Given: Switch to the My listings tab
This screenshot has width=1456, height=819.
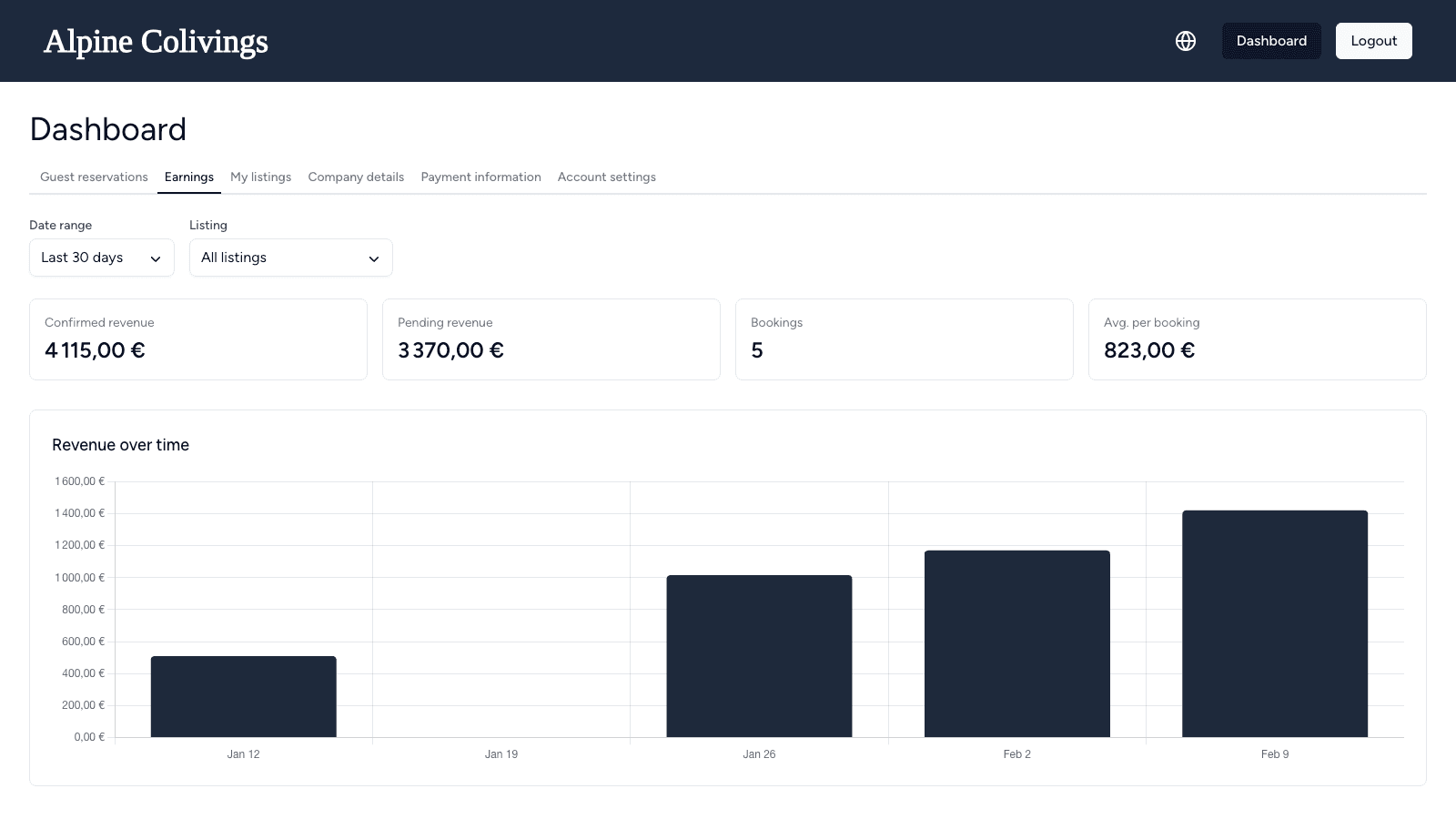Looking at the screenshot, I should point(260,177).
